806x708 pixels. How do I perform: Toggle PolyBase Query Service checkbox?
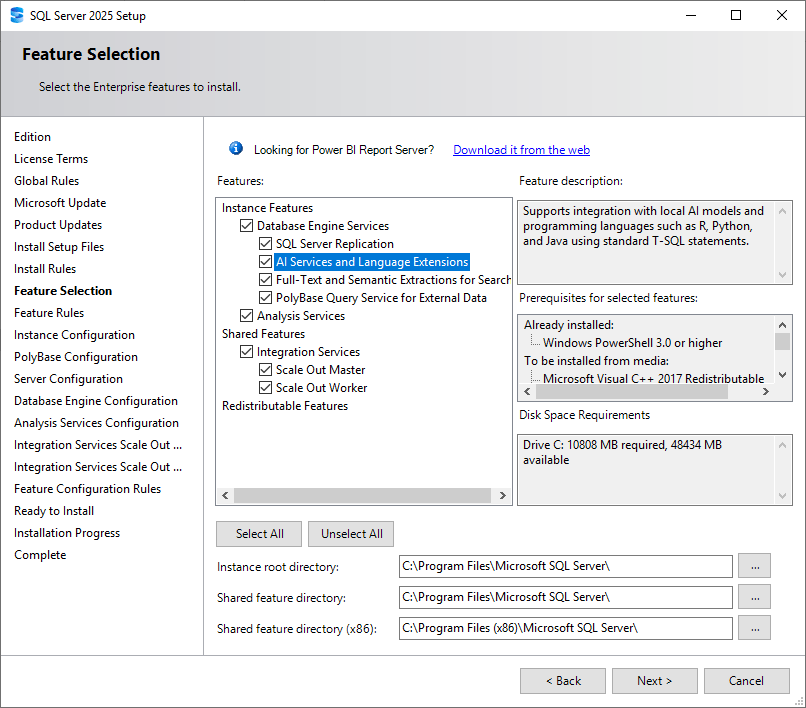tap(266, 298)
